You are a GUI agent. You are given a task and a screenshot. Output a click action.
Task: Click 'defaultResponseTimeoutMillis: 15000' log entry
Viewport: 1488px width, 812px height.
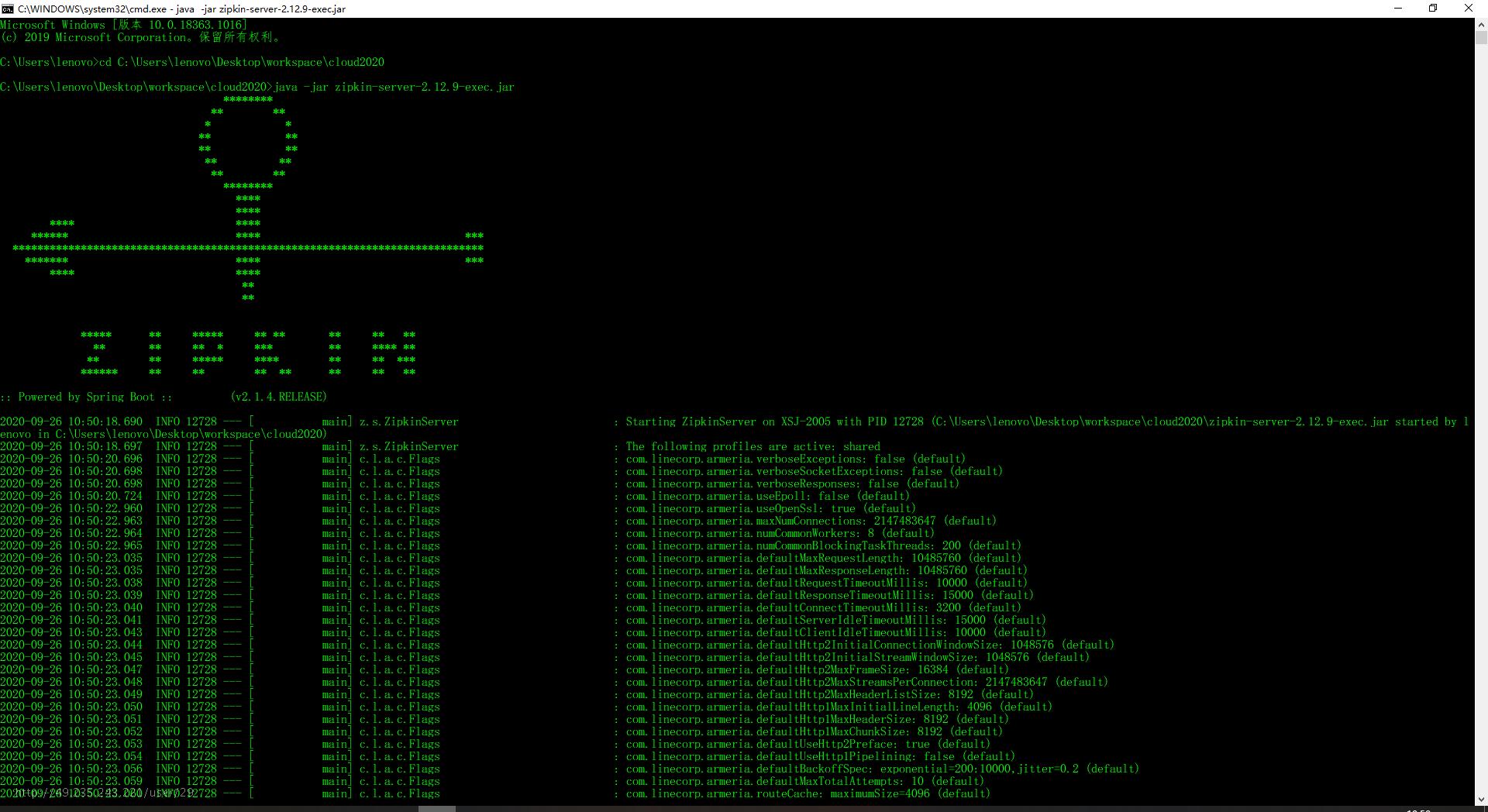pos(830,595)
